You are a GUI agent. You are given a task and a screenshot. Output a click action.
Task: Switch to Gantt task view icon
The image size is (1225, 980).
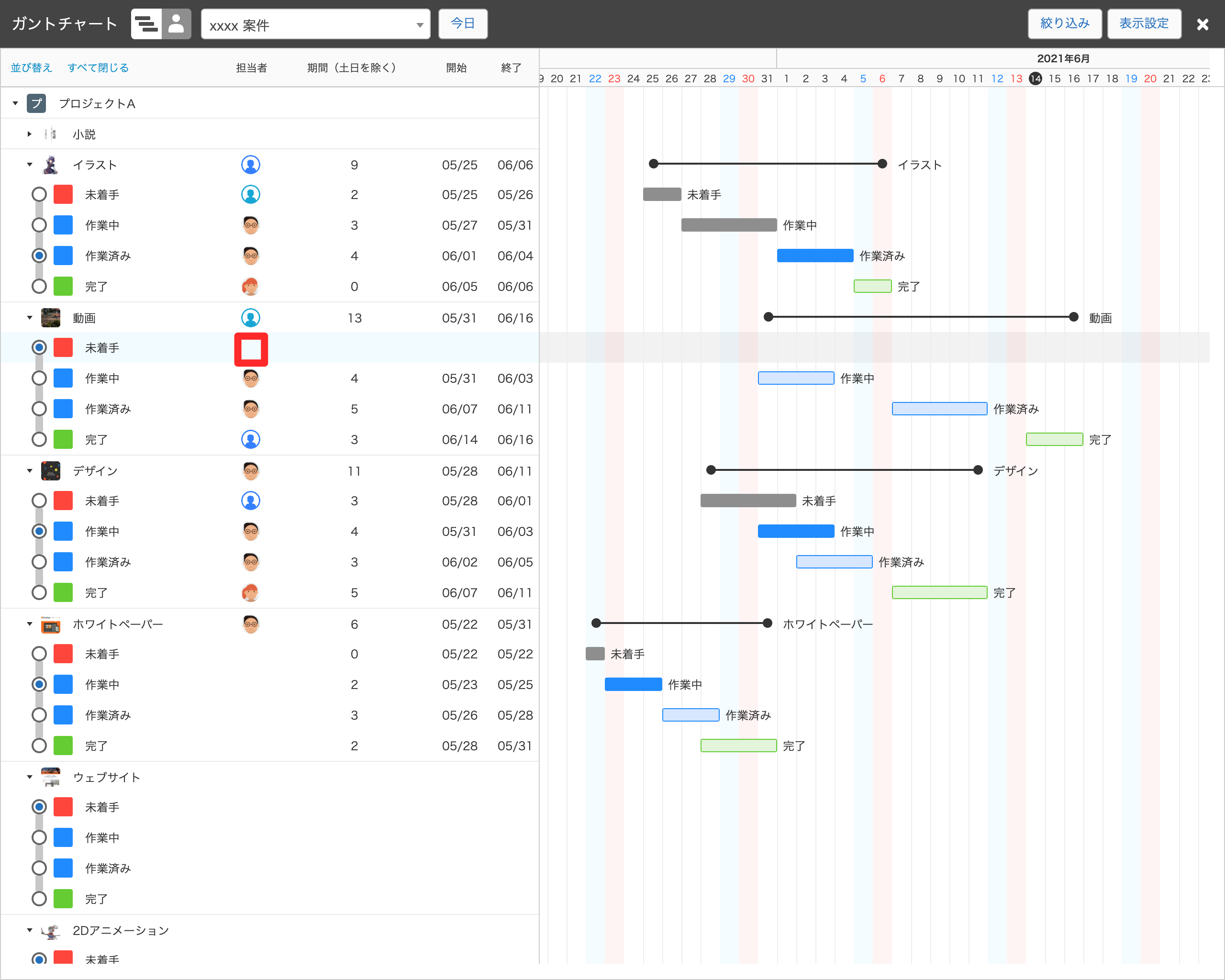click(x=146, y=24)
